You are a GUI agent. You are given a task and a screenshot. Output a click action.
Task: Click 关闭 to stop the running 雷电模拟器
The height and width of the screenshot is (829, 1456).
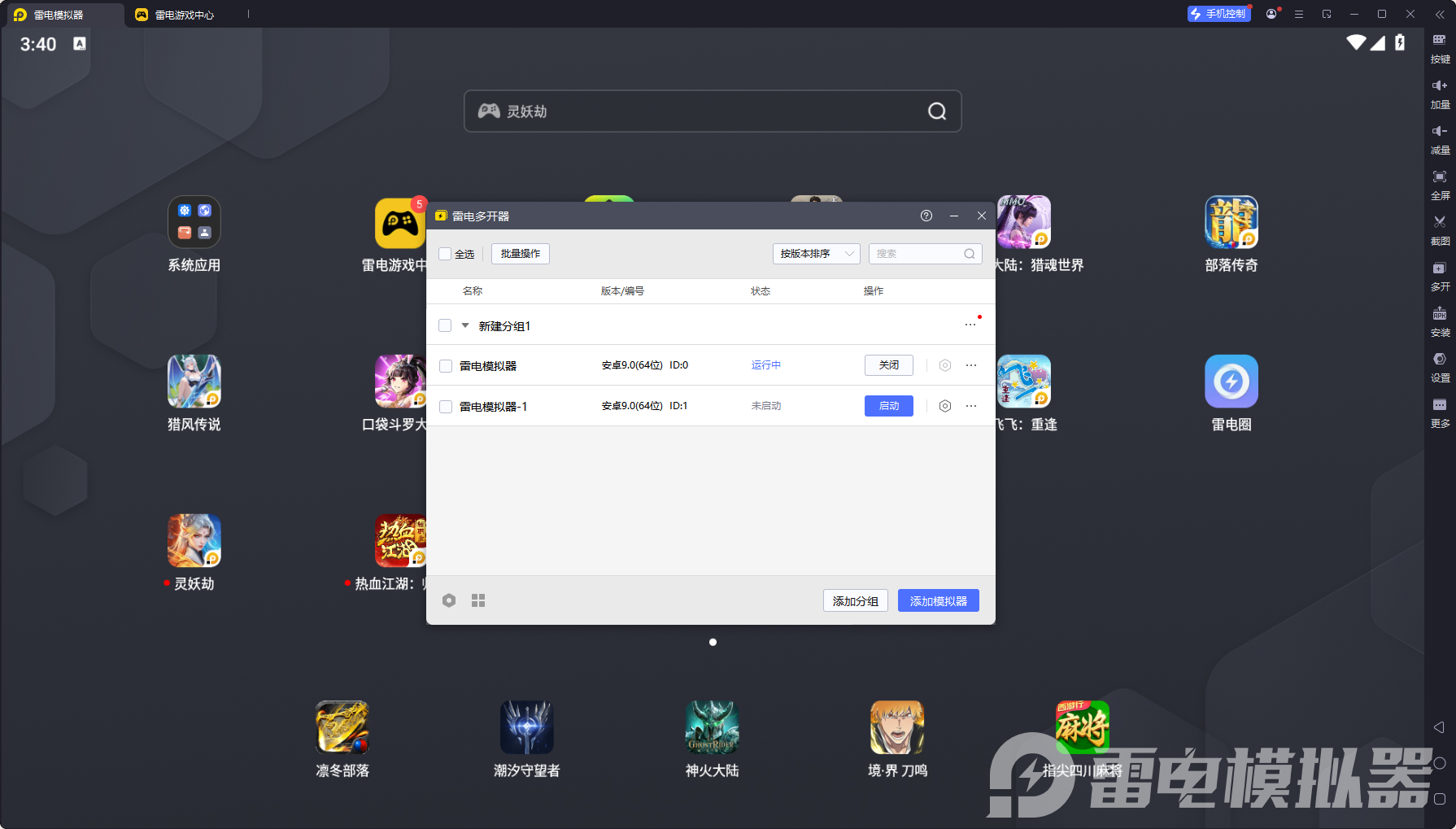tap(889, 365)
